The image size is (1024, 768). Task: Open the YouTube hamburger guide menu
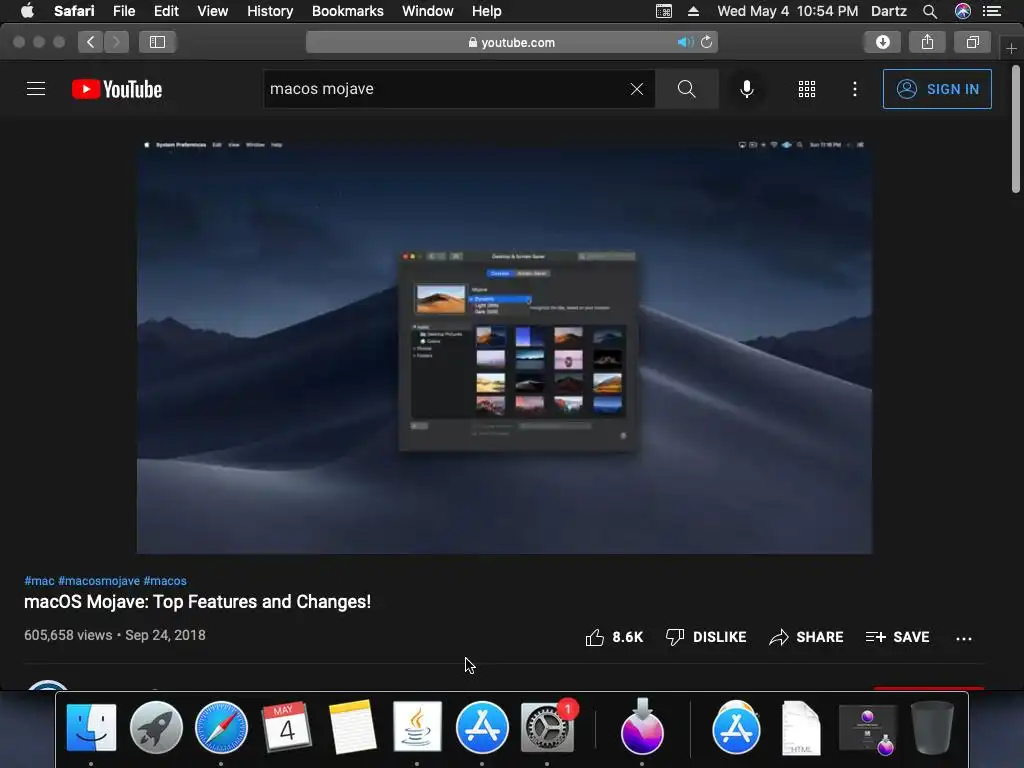coord(36,89)
